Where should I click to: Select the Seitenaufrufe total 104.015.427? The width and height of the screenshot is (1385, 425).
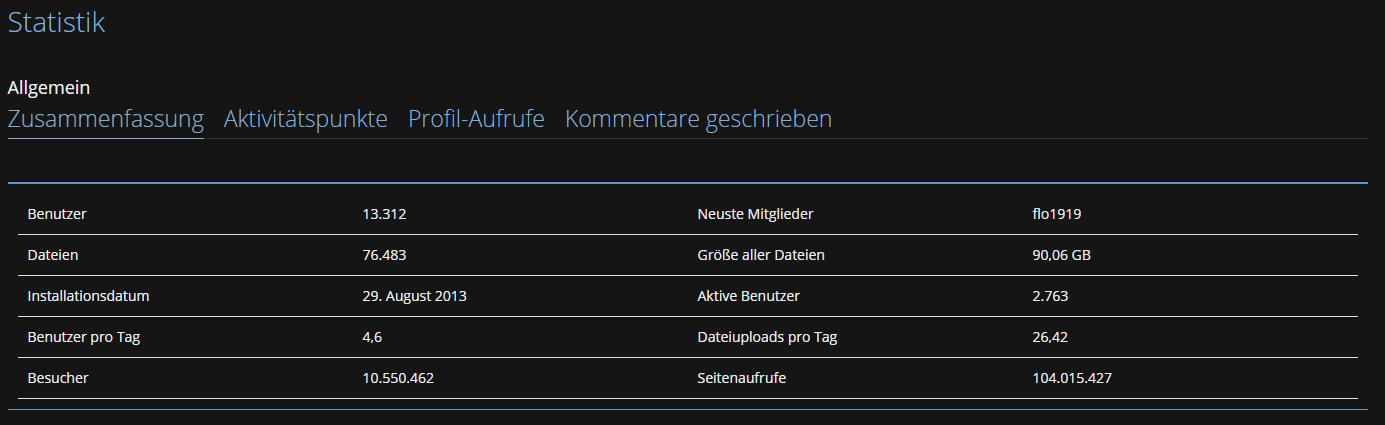1072,378
